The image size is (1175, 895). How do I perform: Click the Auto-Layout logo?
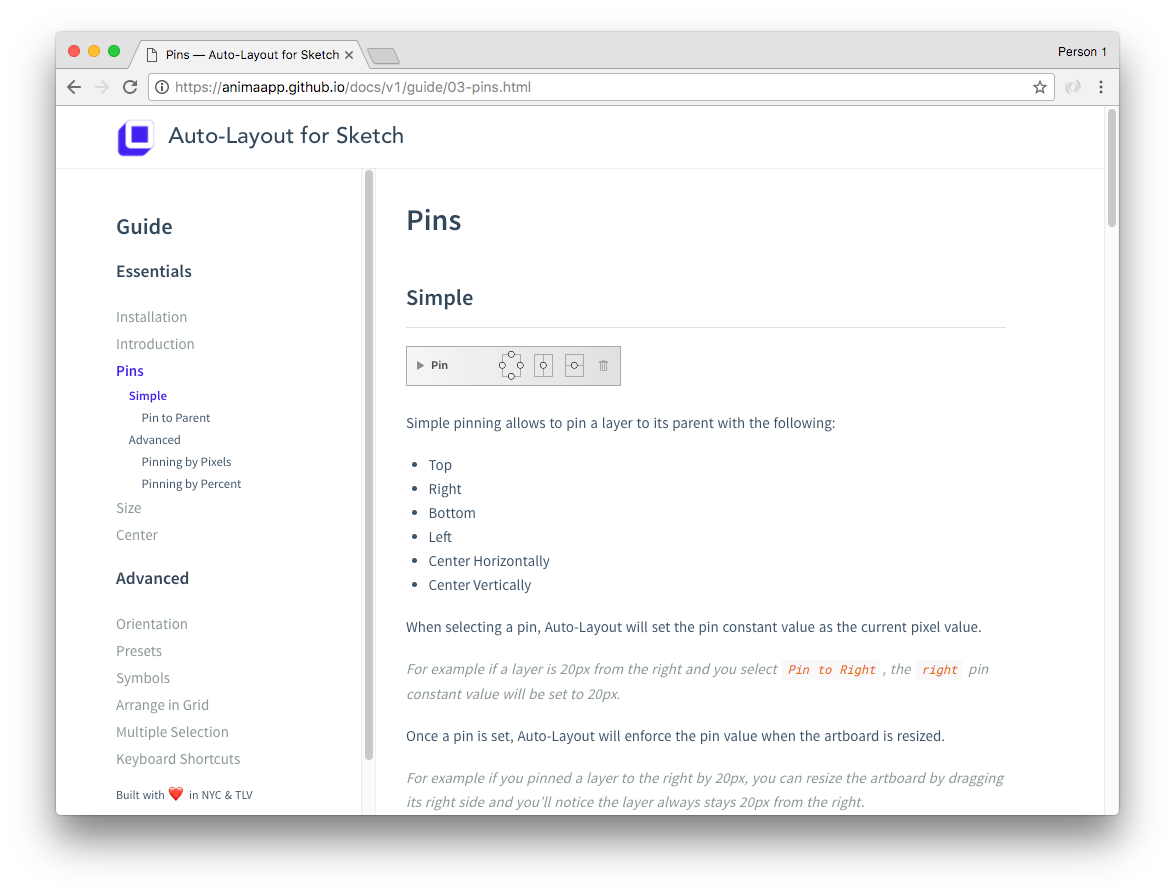(135, 136)
